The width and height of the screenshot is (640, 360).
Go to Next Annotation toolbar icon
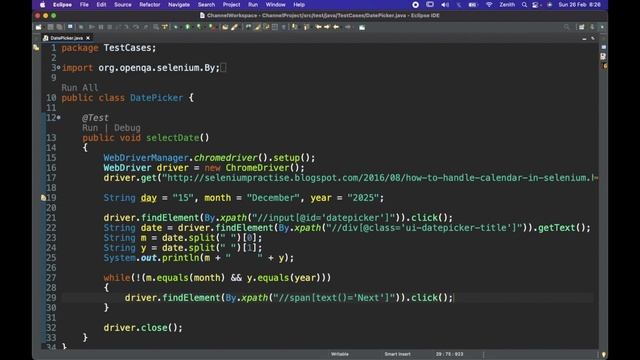tap(295, 27)
